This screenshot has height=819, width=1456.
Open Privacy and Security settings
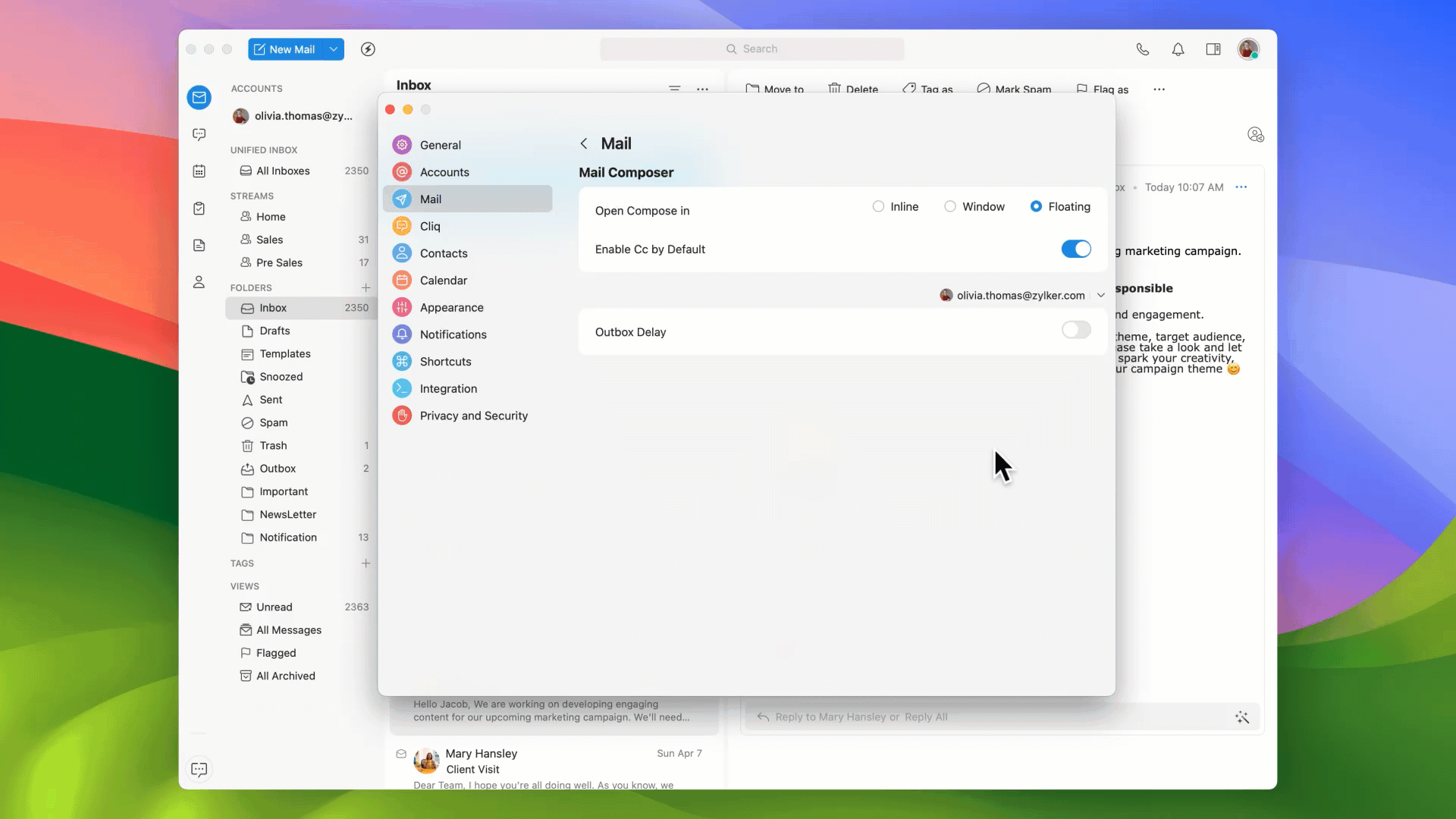click(x=473, y=416)
